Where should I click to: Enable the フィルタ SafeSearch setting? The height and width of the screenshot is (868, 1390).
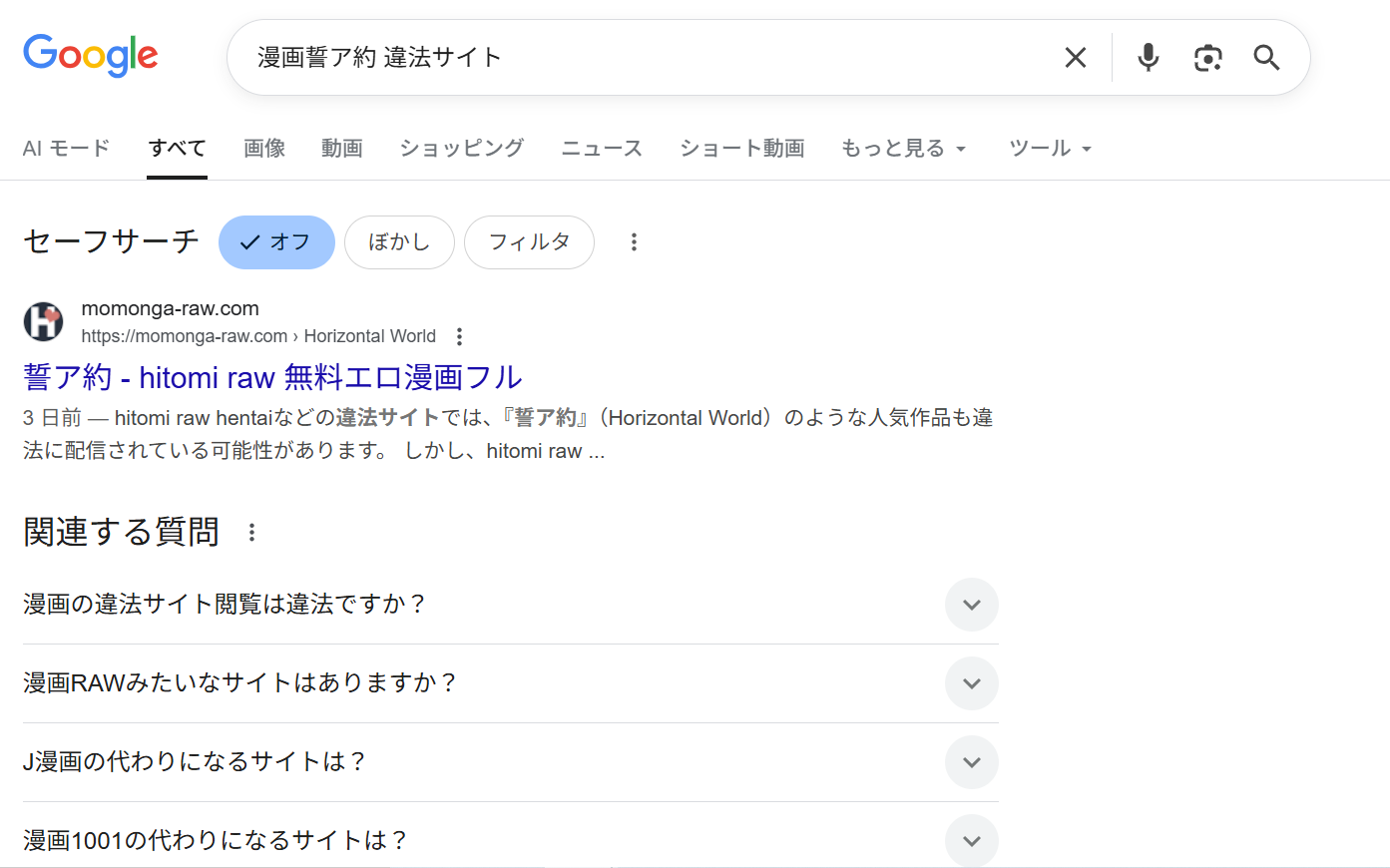tap(529, 241)
